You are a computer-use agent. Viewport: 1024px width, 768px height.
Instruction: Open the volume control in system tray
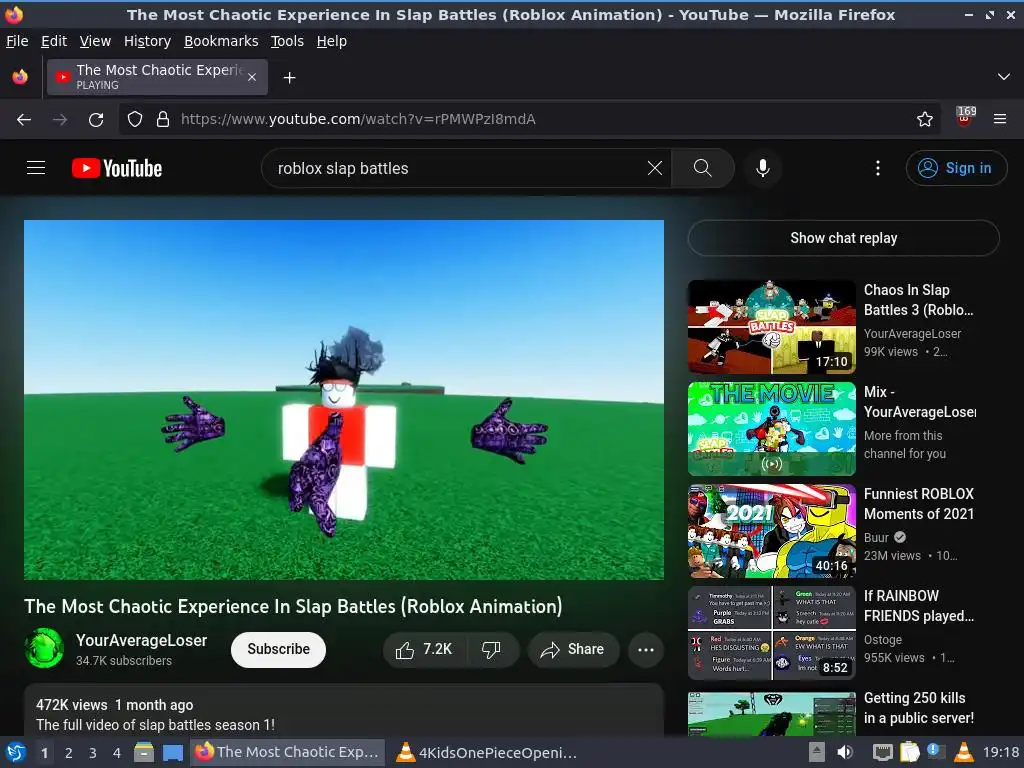[x=844, y=752]
